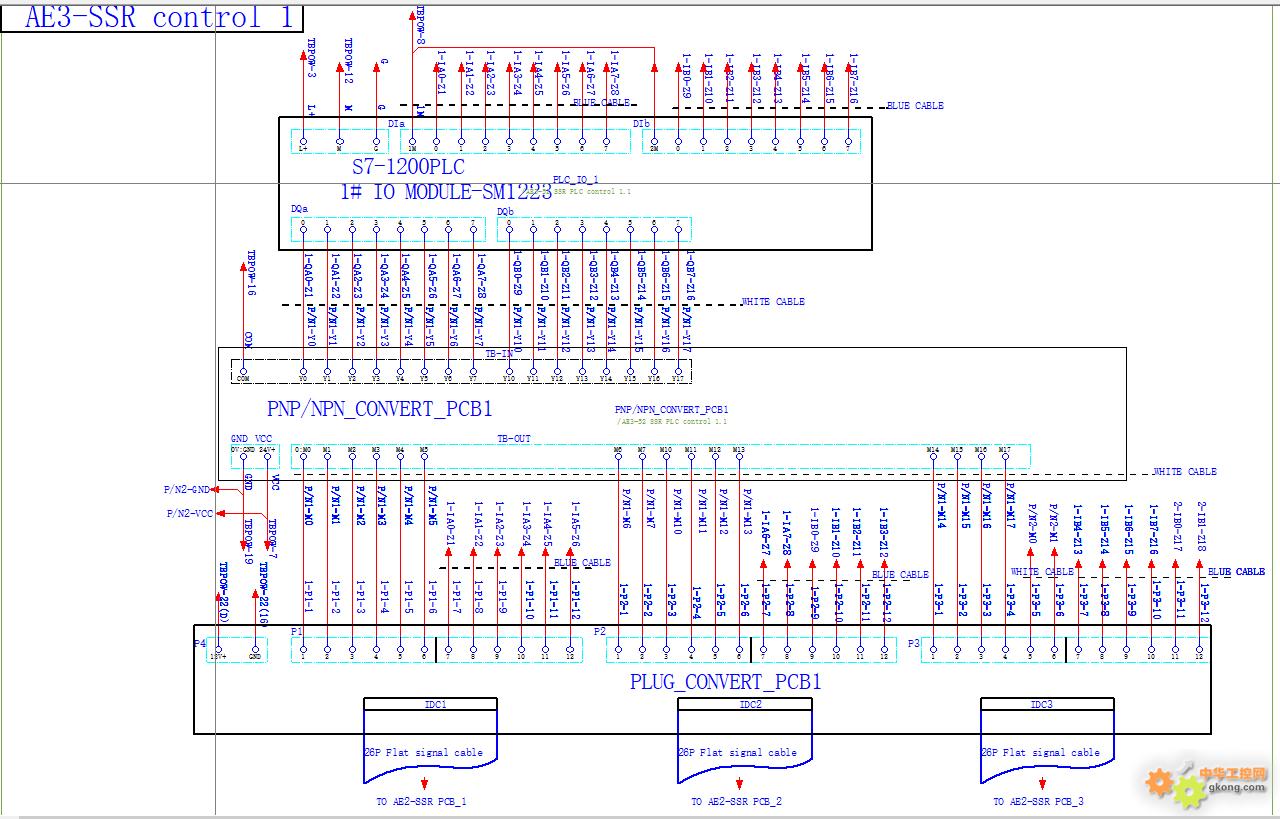Select the 'PLC_IO_1' reference label

click(x=575, y=180)
